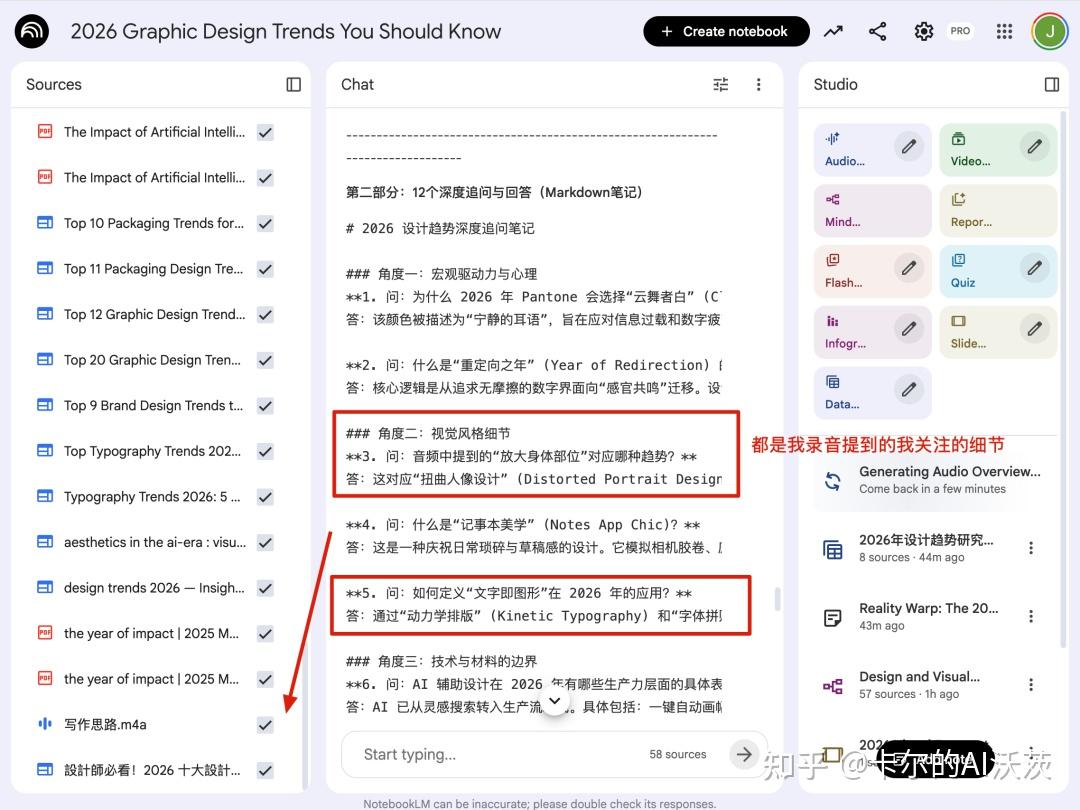The height and width of the screenshot is (810, 1080).
Task: Submit the chat message arrow
Action: click(743, 754)
